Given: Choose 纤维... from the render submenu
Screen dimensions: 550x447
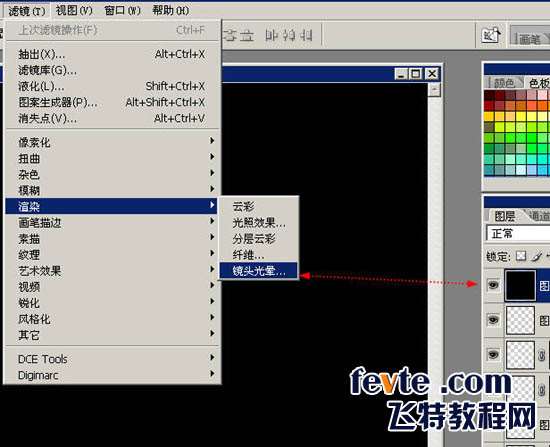Looking at the screenshot, I should (x=259, y=255).
